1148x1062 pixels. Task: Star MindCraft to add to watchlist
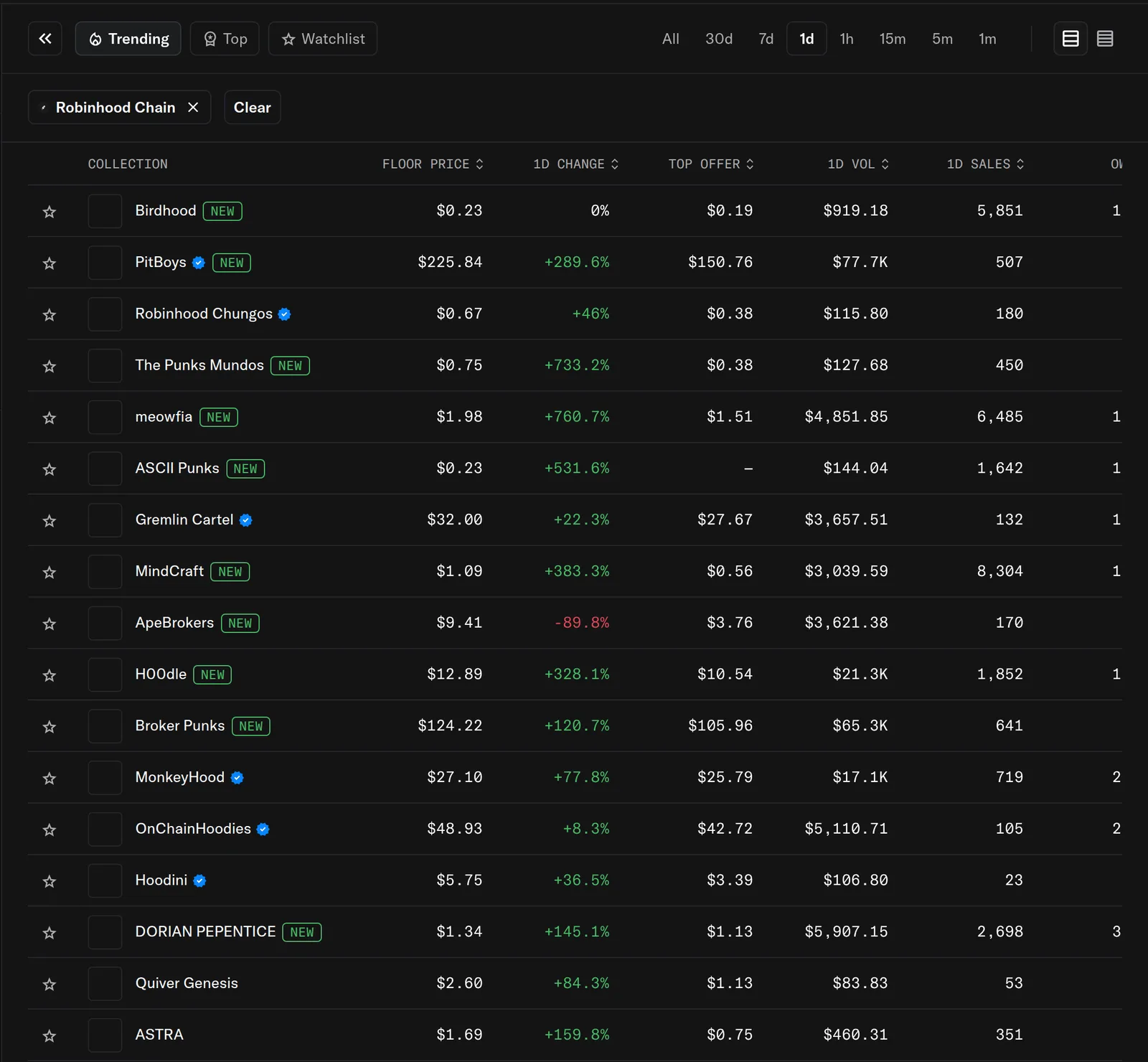(50, 573)
